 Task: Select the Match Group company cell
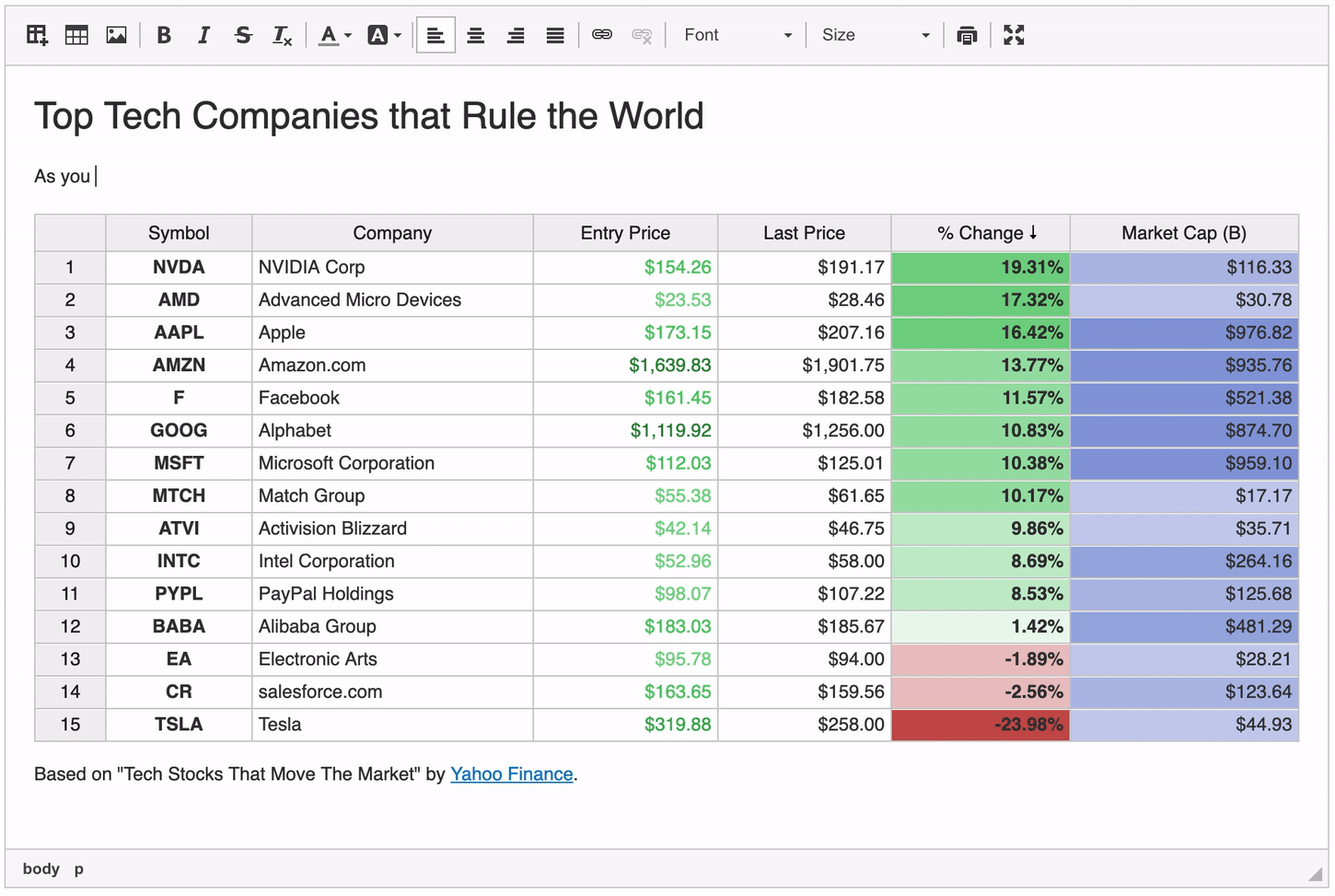coord(392,495)
